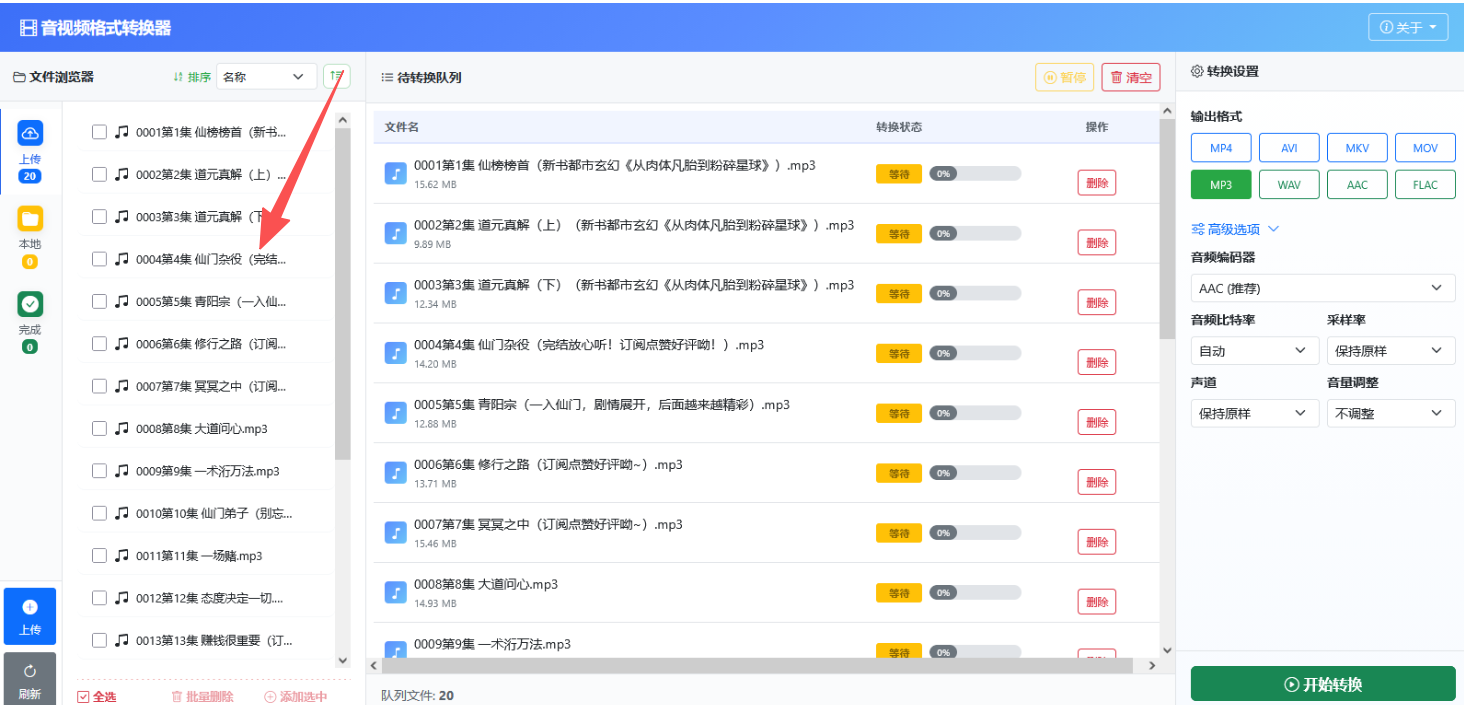Select AAC output format
This screenshot has height=705, width=1464.
point(1357,185)
